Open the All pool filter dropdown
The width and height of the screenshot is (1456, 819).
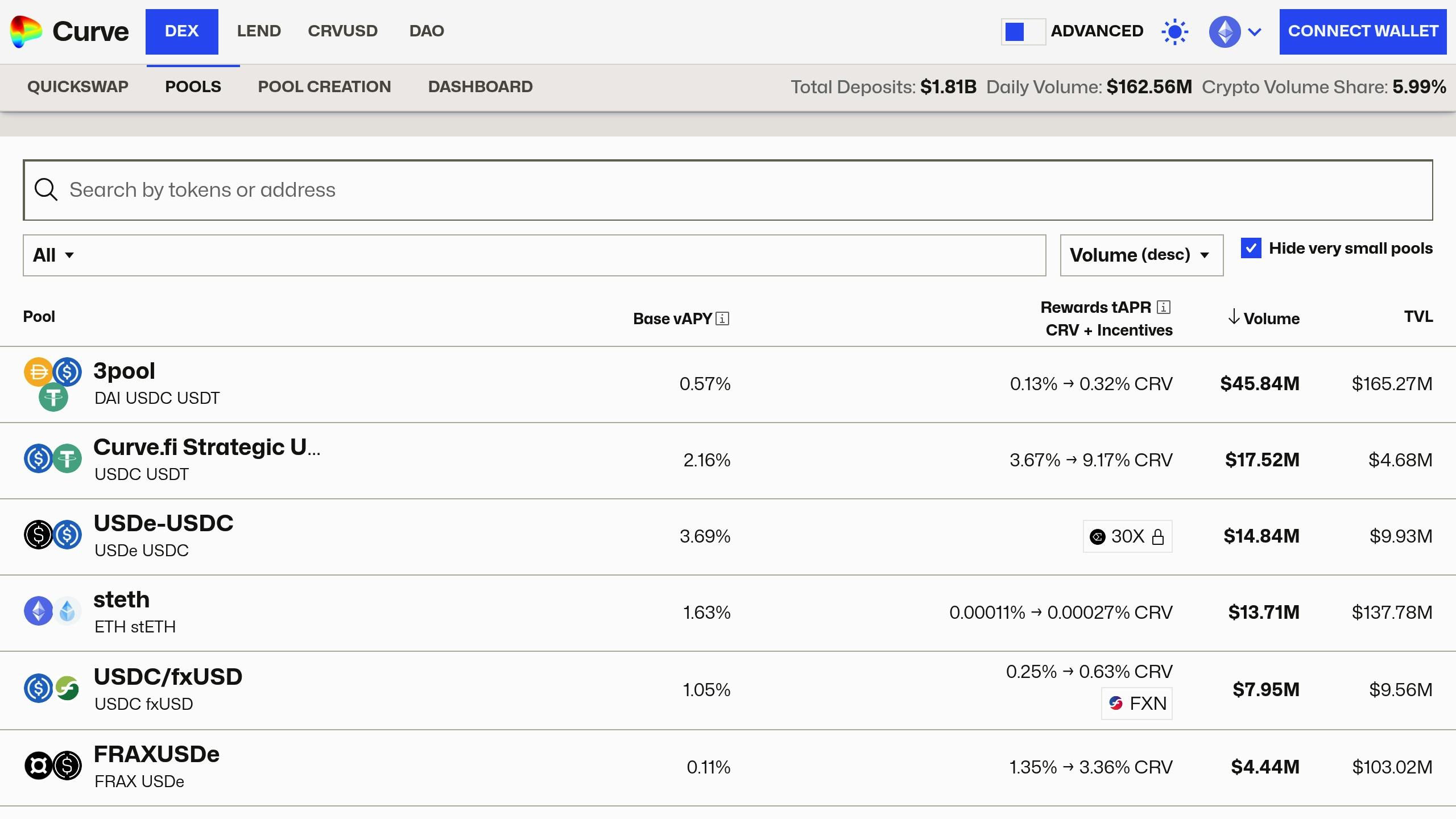pos(534,255)
